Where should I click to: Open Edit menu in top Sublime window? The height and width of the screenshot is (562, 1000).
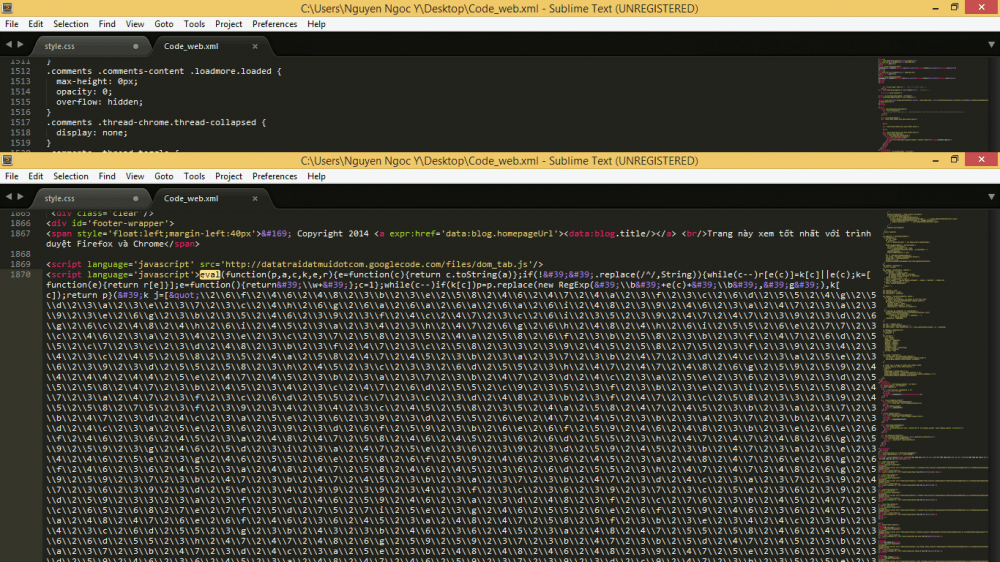[36, 24]
